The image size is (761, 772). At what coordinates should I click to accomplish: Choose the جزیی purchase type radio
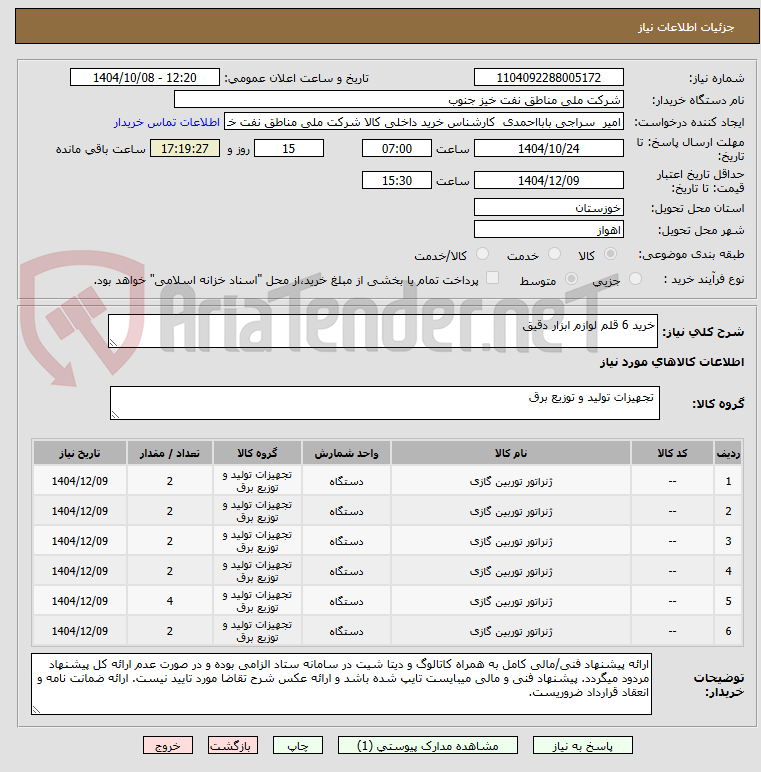coord(635,279)
